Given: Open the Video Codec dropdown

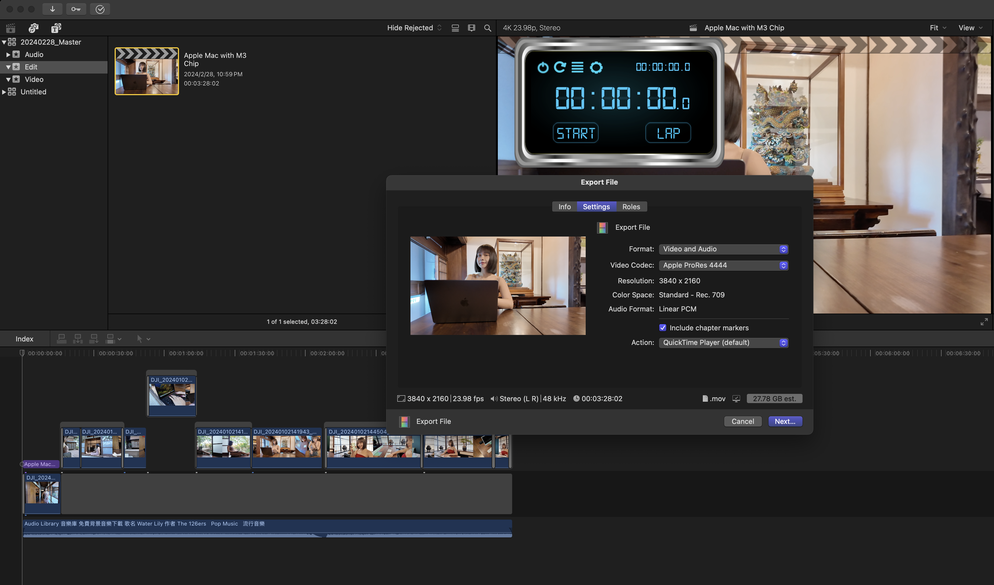Looking at the screenshot, I should point(723,266).
